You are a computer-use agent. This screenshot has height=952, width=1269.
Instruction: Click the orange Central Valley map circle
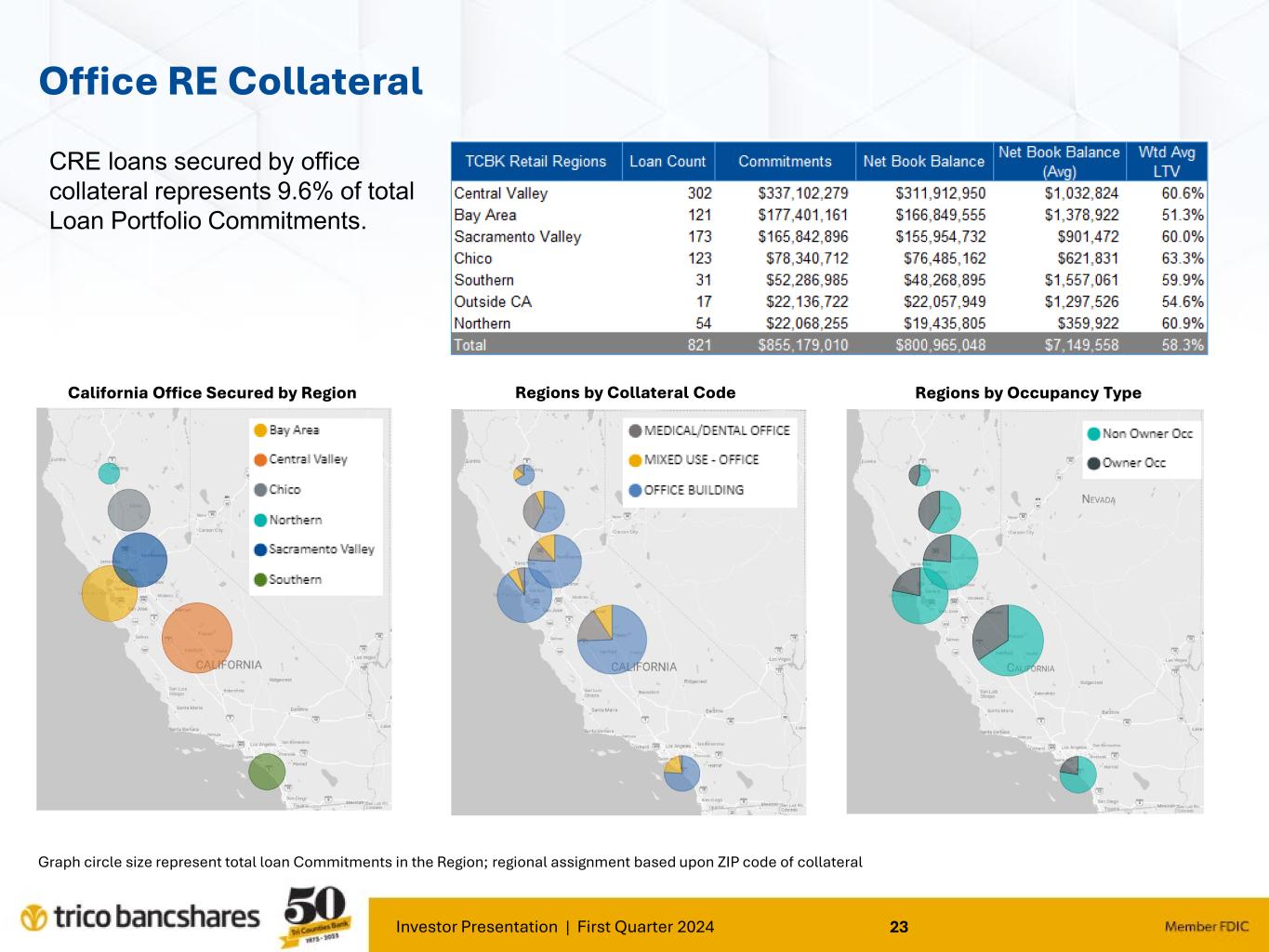point(197,637)
